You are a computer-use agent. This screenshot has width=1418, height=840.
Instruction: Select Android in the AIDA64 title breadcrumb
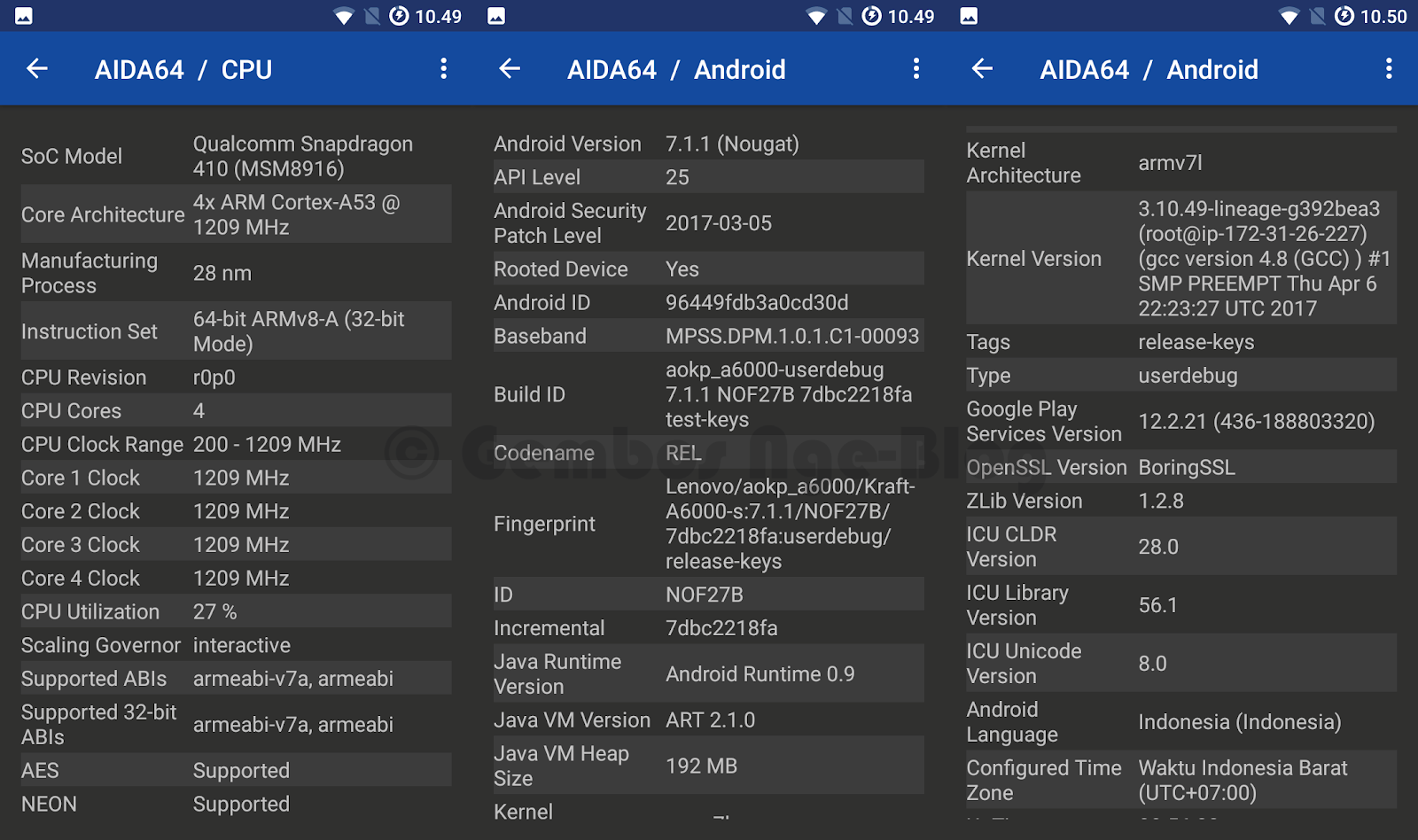740,69
